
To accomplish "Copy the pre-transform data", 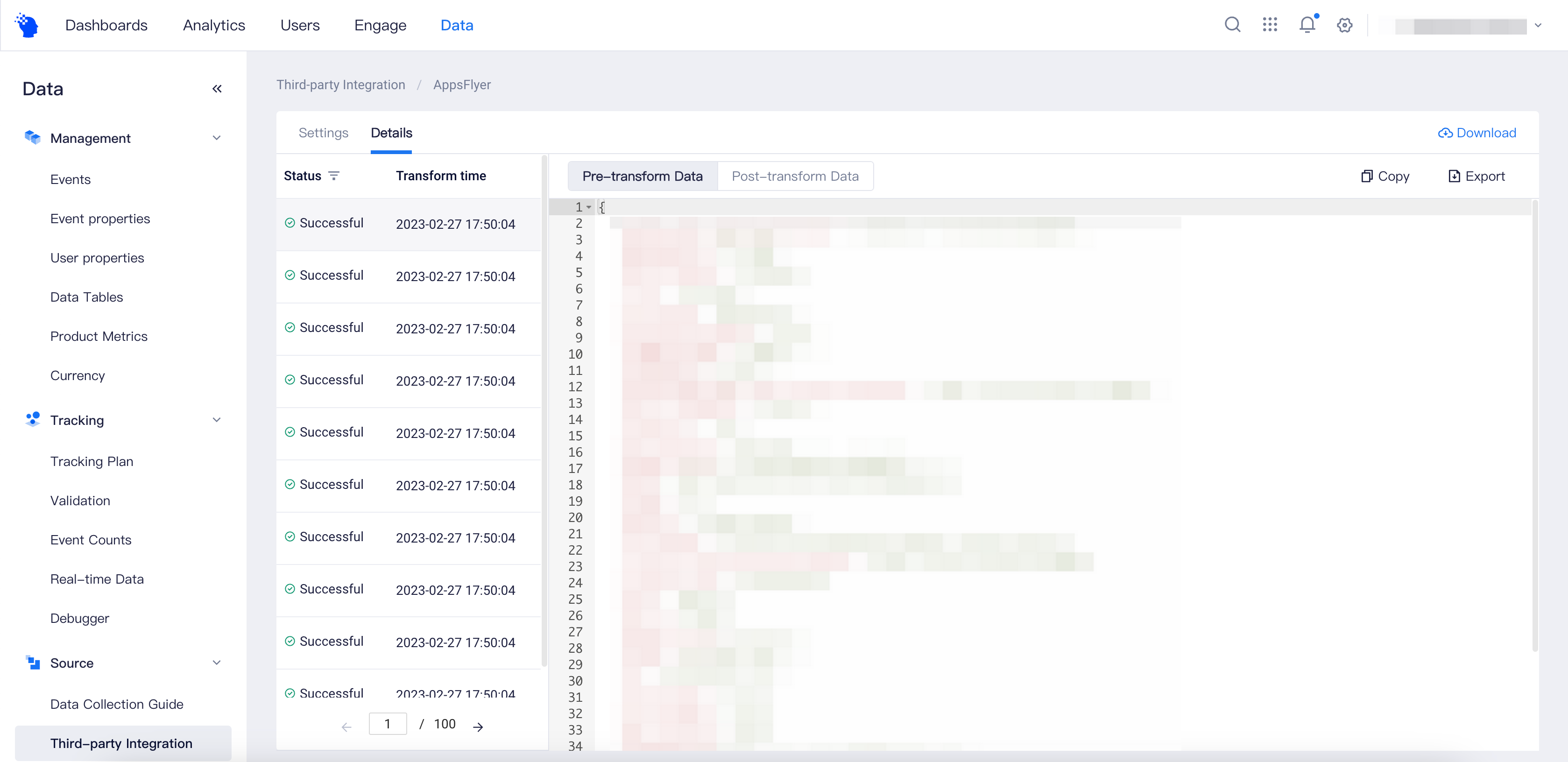I will tap(1385, 176).
